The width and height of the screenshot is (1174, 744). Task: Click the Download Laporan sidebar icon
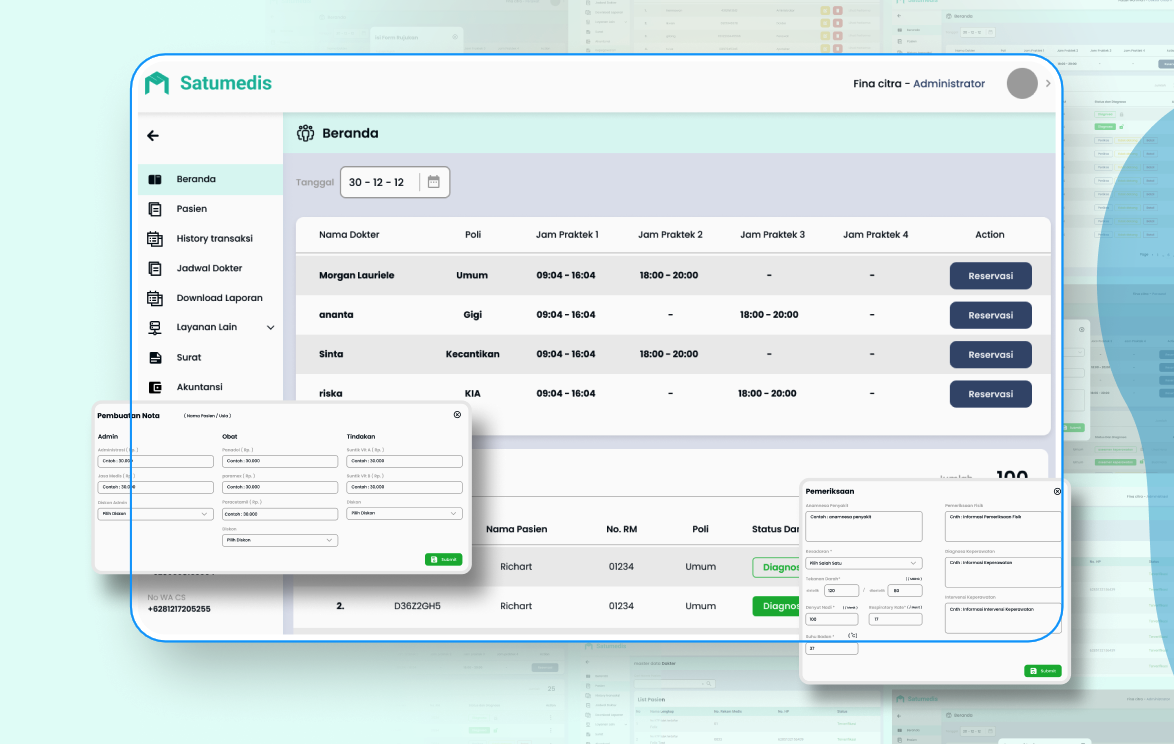155,298
